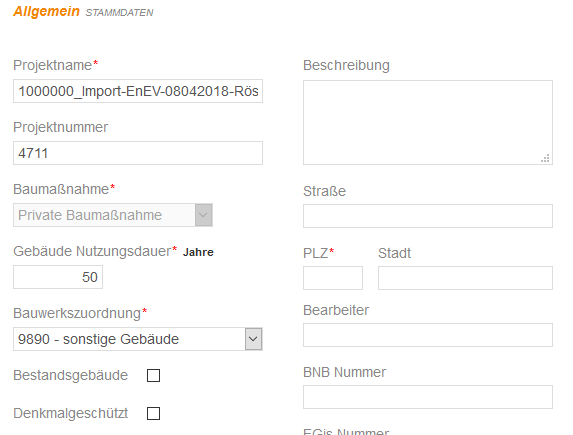Click the Bestandsgebäude label text
Image resolution: width=573 pixels, height=435 pixels.
pyautogui.click(x=71, y=375)
